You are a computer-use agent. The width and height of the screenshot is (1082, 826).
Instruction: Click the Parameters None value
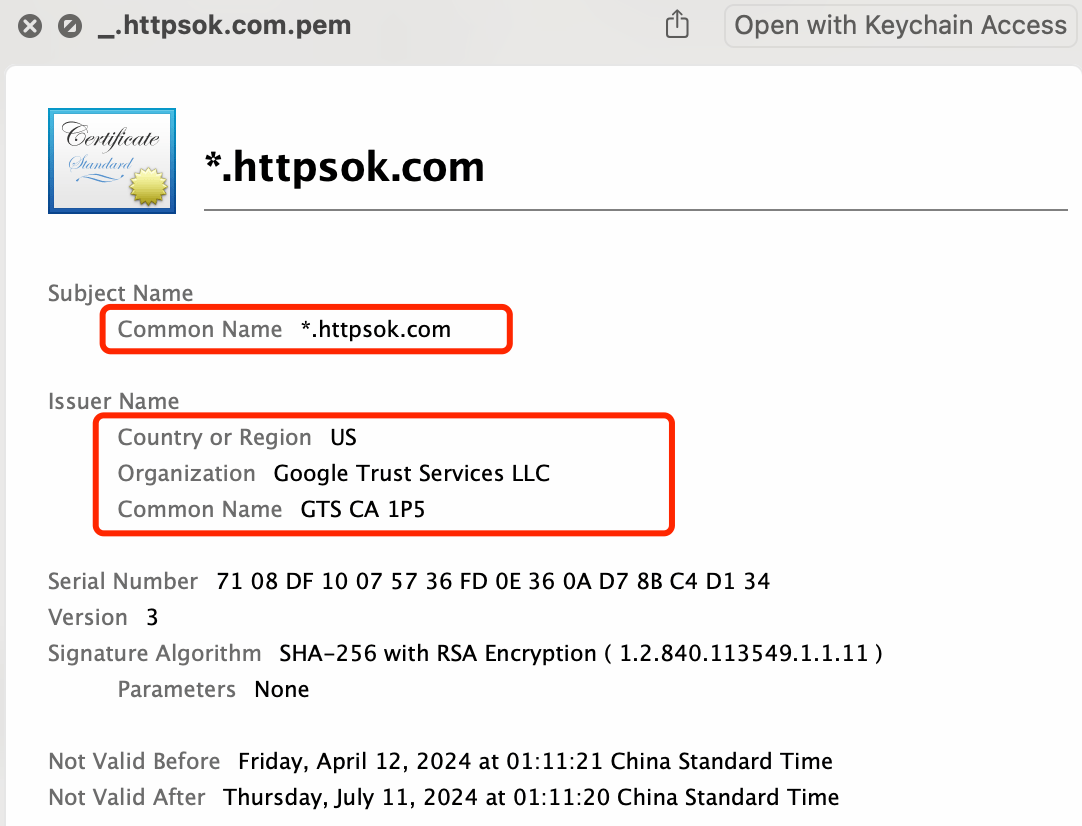pos(282,689)
